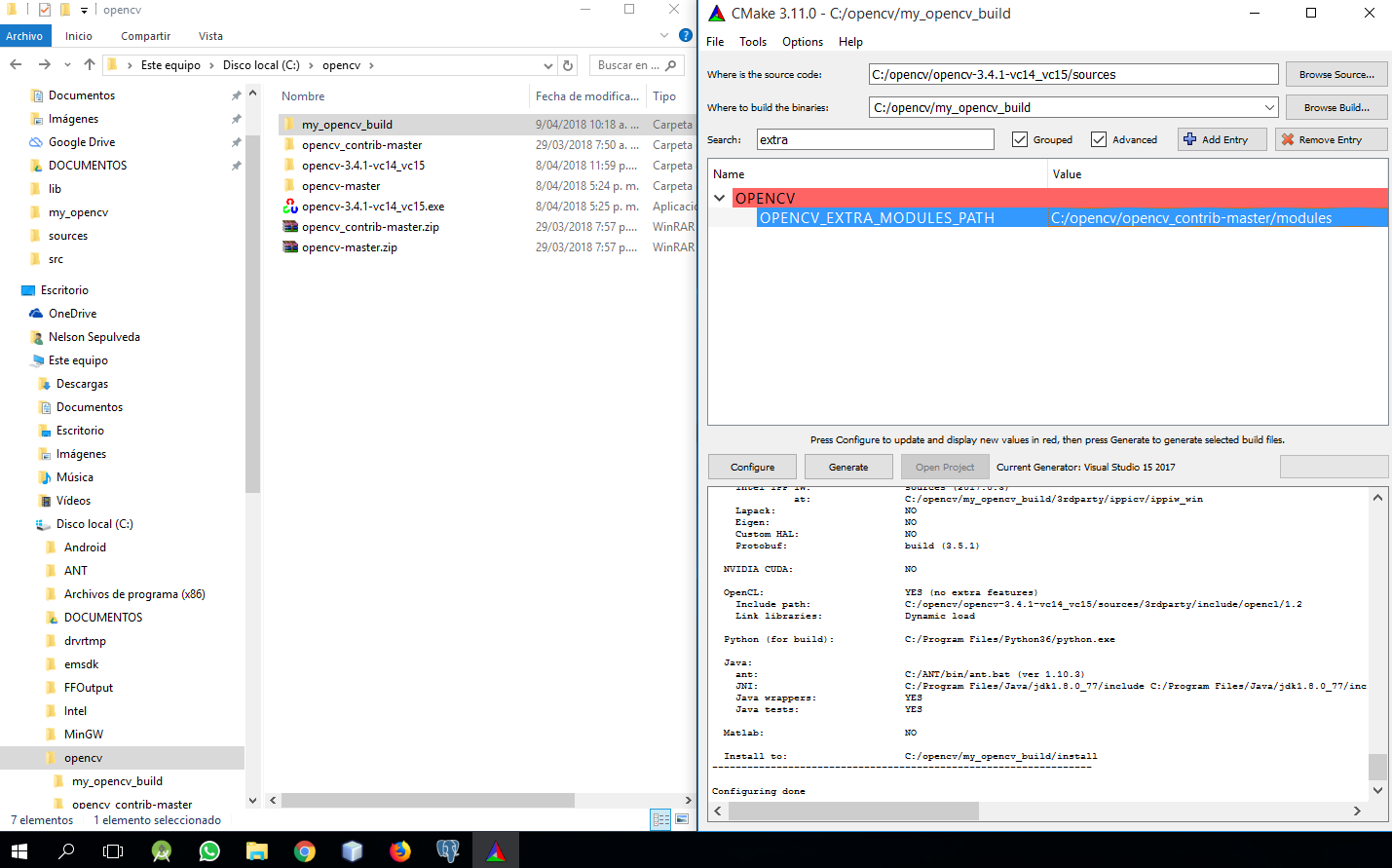Go forward in File Explorer
Image resolution: width=1392 pixels, height=868 pixels.
click(44, 64)
